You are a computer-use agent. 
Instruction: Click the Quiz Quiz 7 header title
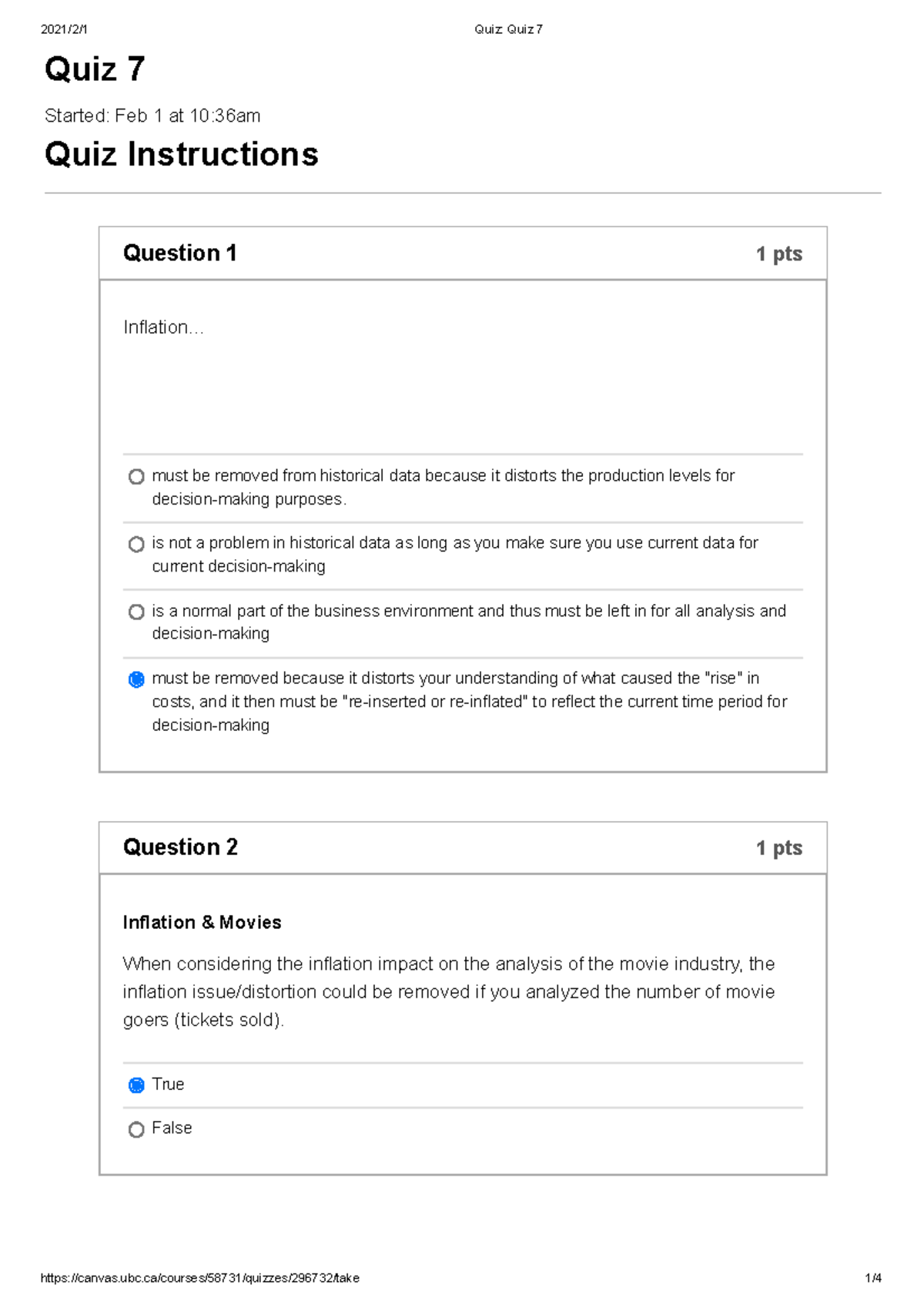(x=508, y=29)
